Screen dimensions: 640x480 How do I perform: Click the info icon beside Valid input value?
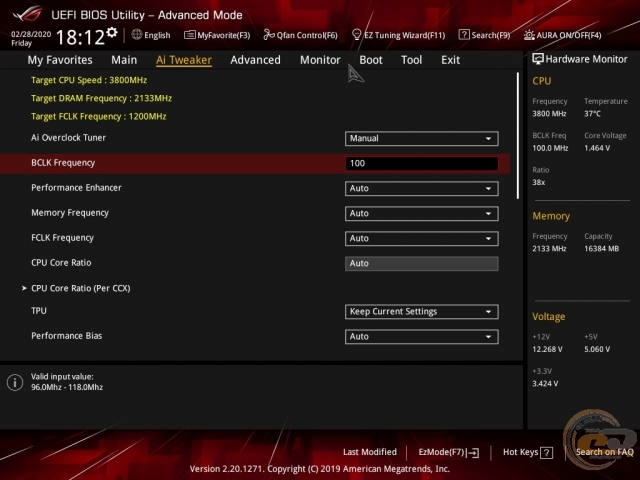[x=15, y=382]
